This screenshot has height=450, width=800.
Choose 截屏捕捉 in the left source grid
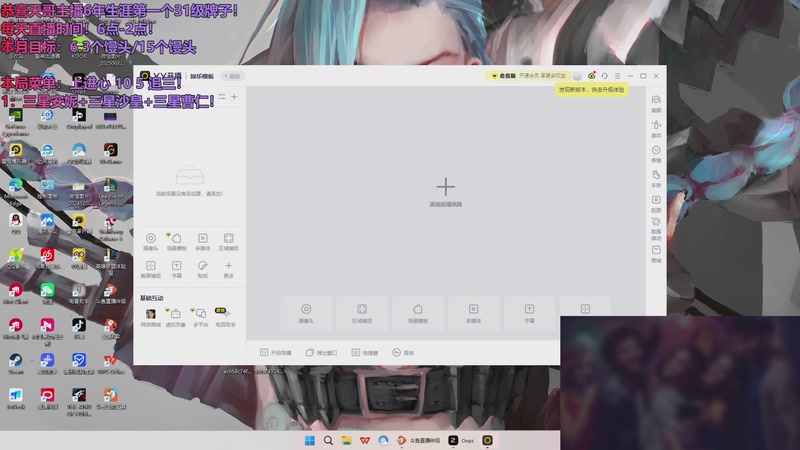tap(151, 269)
